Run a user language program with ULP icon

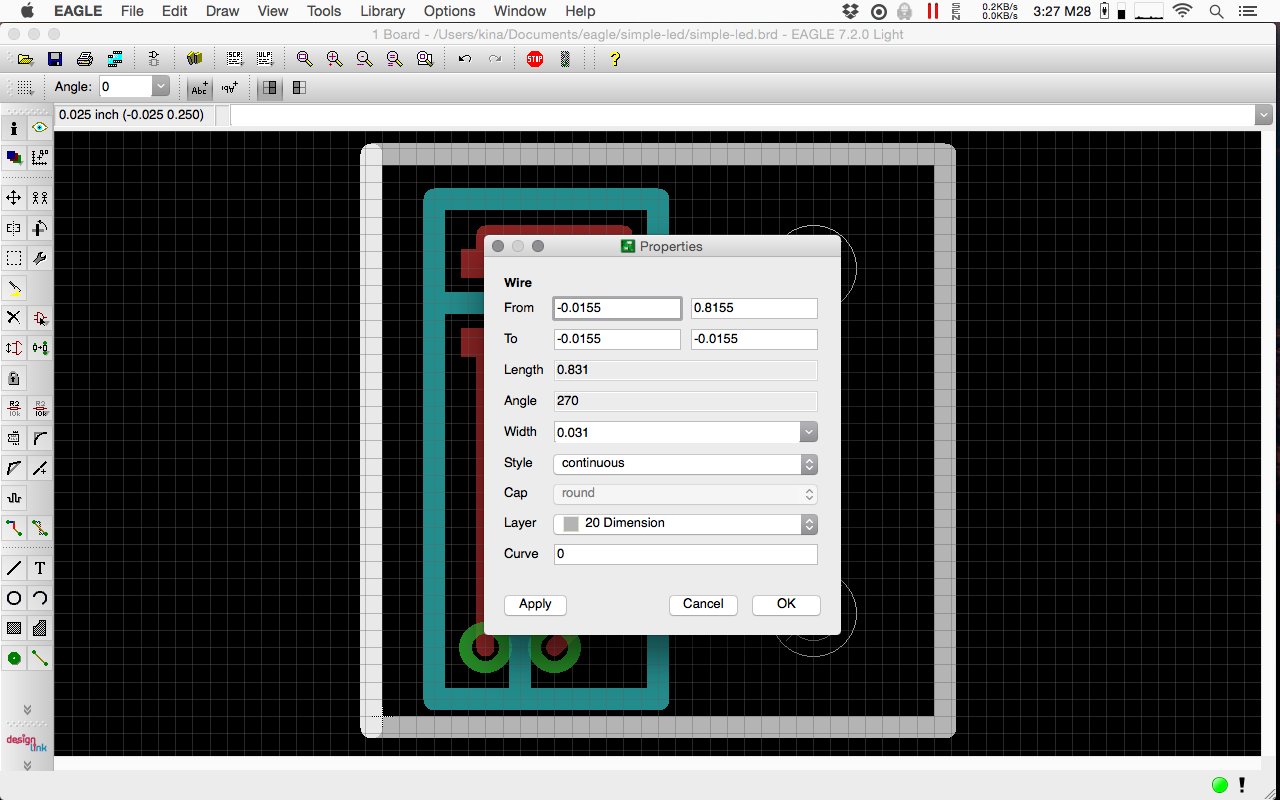[x=264, y=59]
